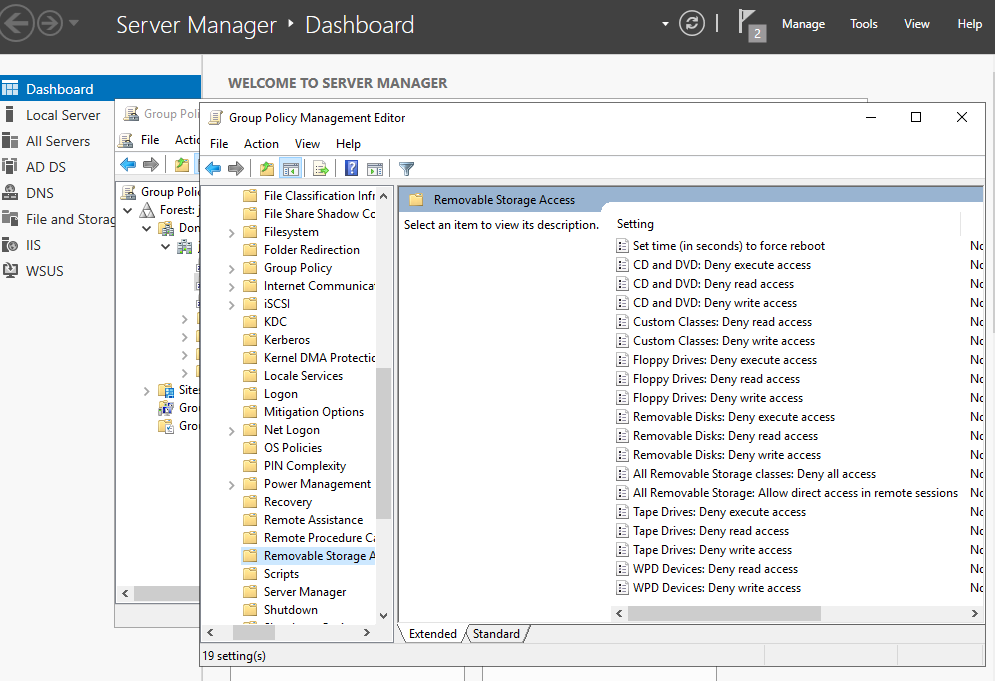Screen dimensions: 995x681
Task: Open AD DS in the Server Manager sidebar
Action: tap(46, 166)
